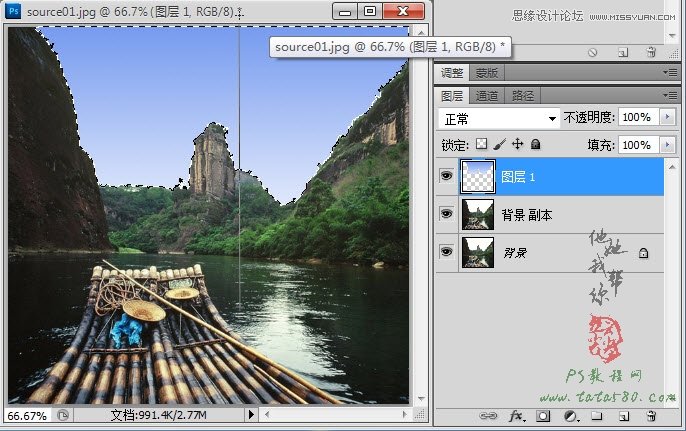Open the status bar info arrow menu
Viewport: 686px width, 431px height.
coord(251,414)
